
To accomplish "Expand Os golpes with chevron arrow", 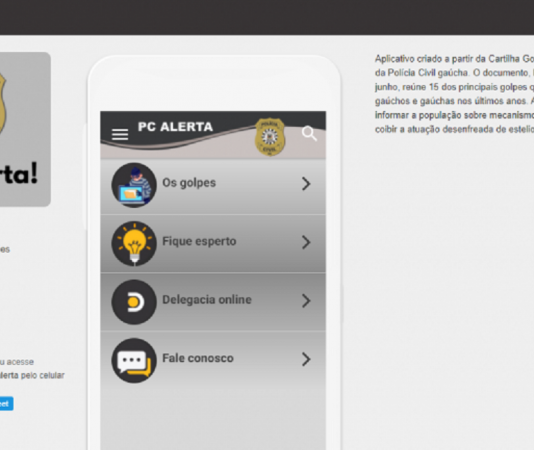I will pos(306,184).
